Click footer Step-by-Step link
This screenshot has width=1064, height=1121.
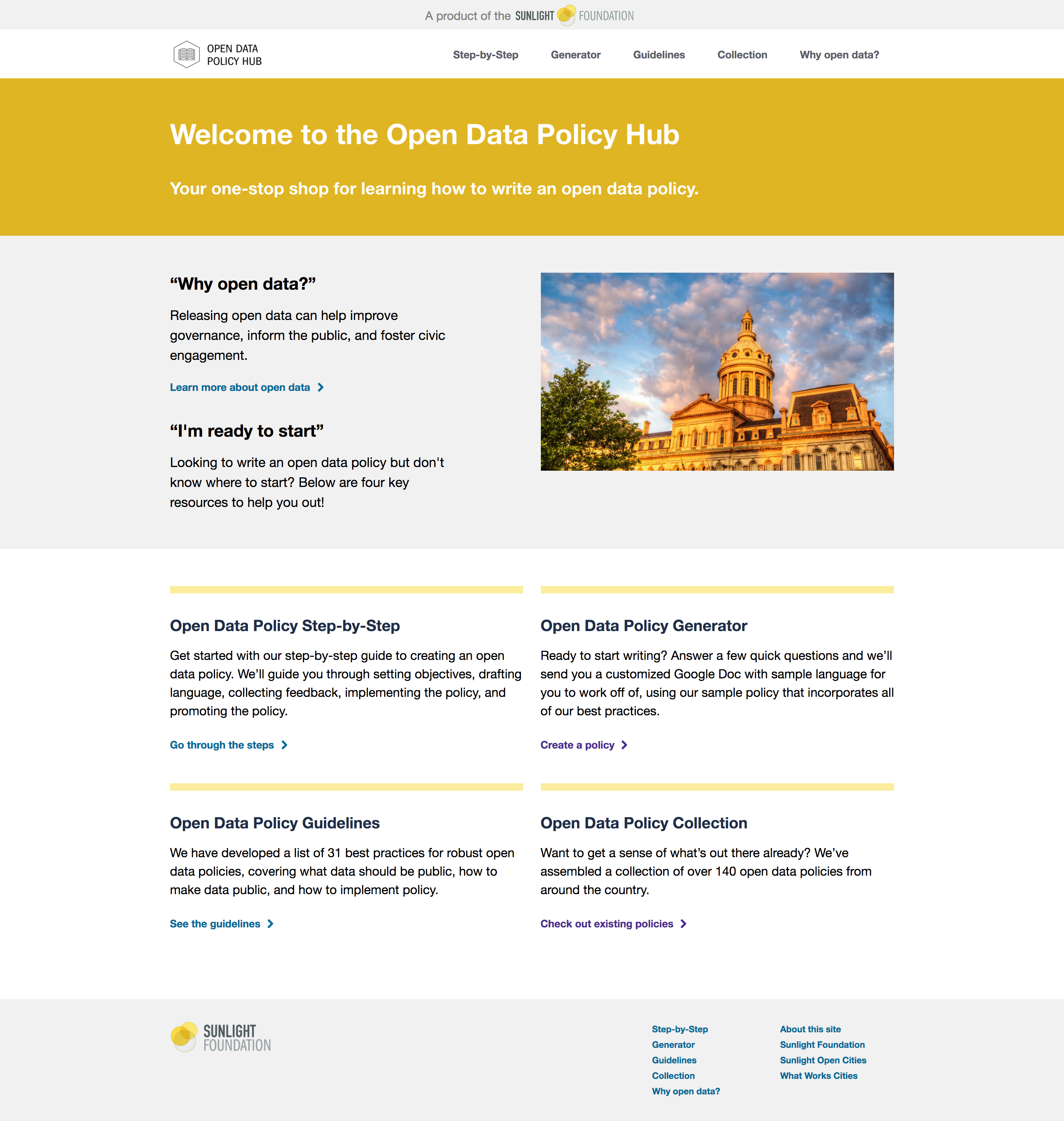tap(680, 1029)
